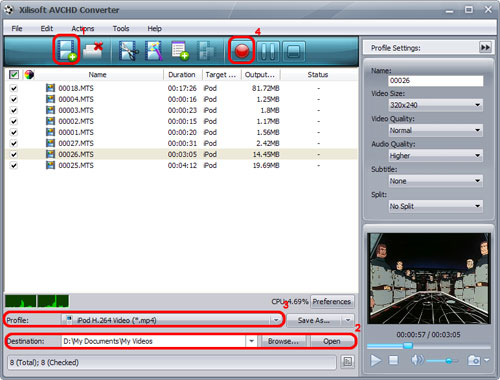Expand the Save As arrow dropdown
This screenshot has width=500, height=380.
(x=348, y=320)
